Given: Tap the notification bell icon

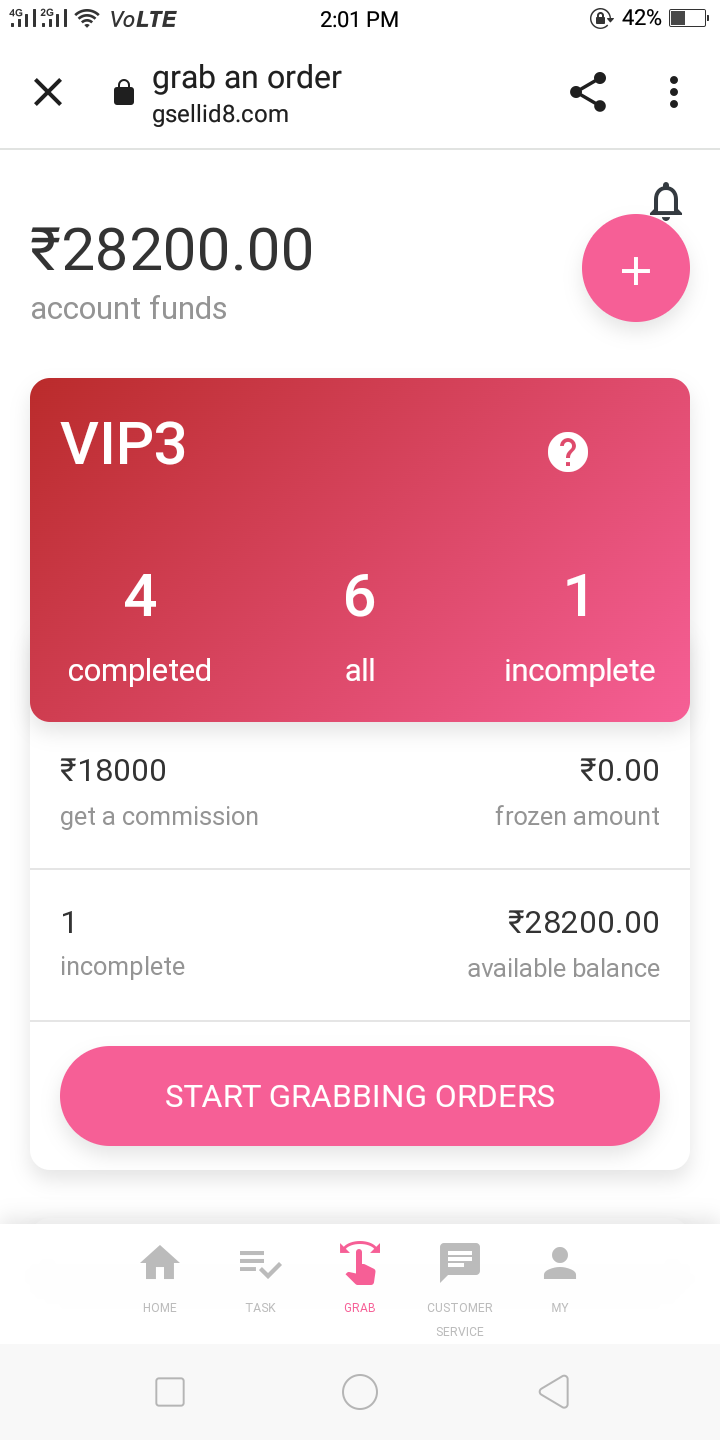Looking at the screenshot, I should tap(666, 202).
